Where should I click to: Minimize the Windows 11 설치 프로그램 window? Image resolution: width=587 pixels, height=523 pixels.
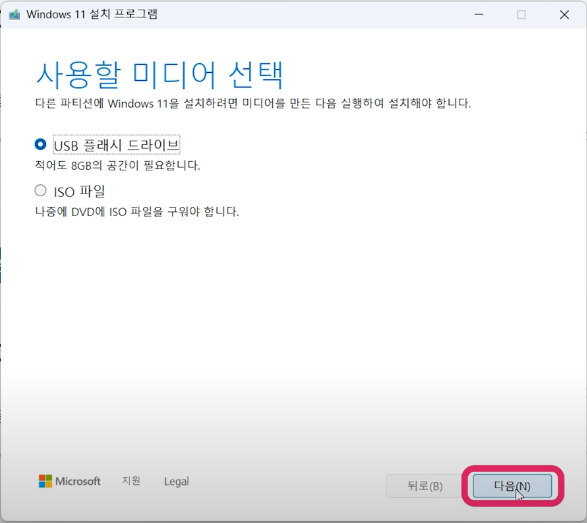(x=479, y=15)
